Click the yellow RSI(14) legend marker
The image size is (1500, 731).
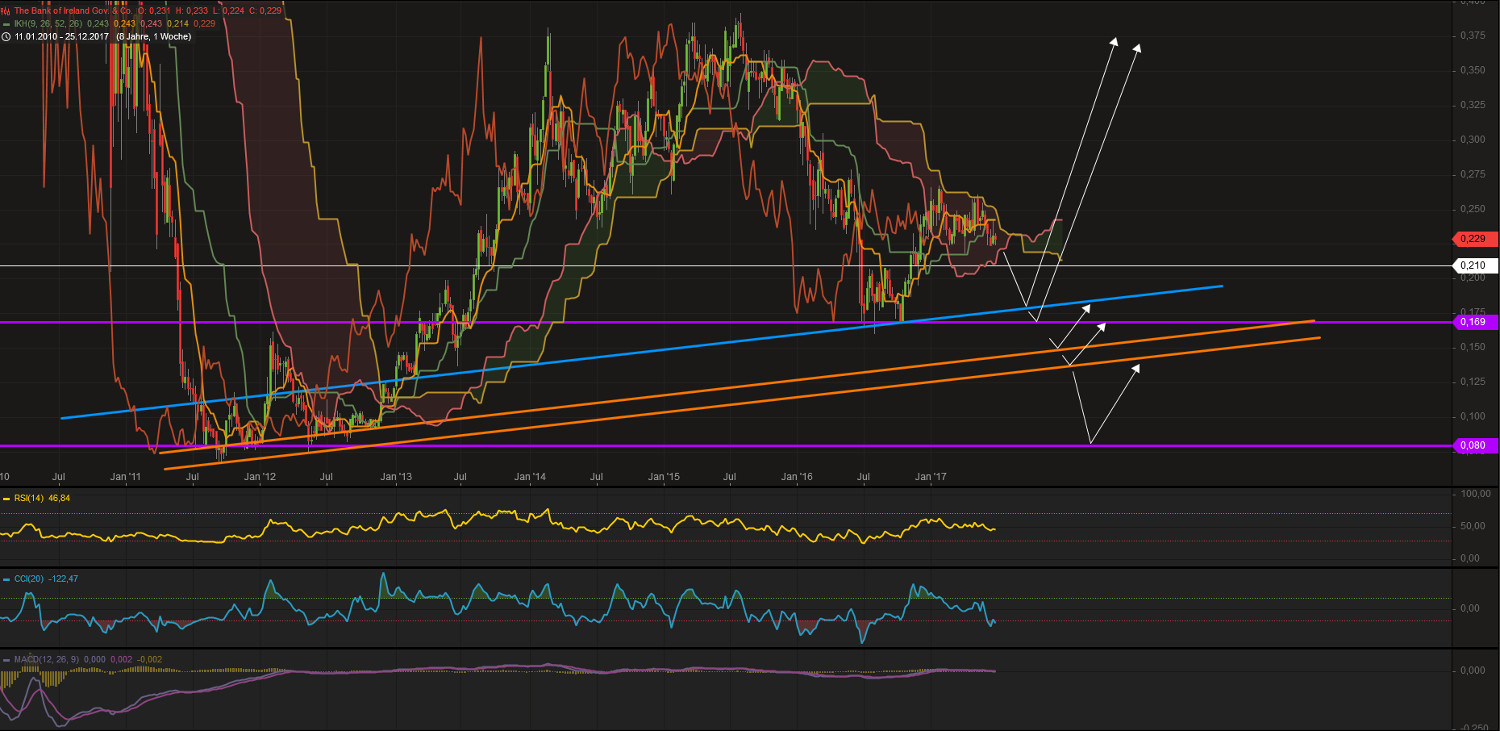6,498
